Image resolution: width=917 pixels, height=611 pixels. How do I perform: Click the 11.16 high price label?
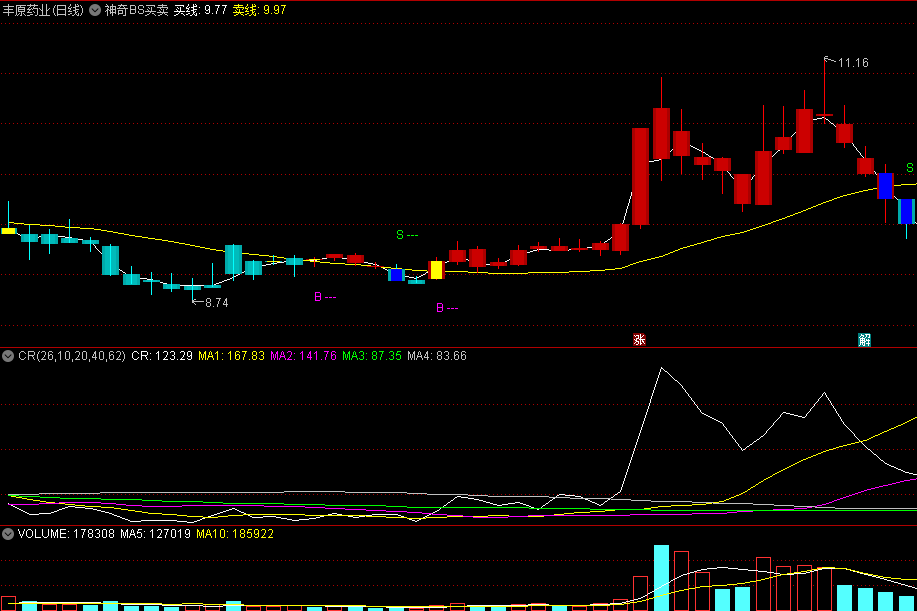coord(853,63)
